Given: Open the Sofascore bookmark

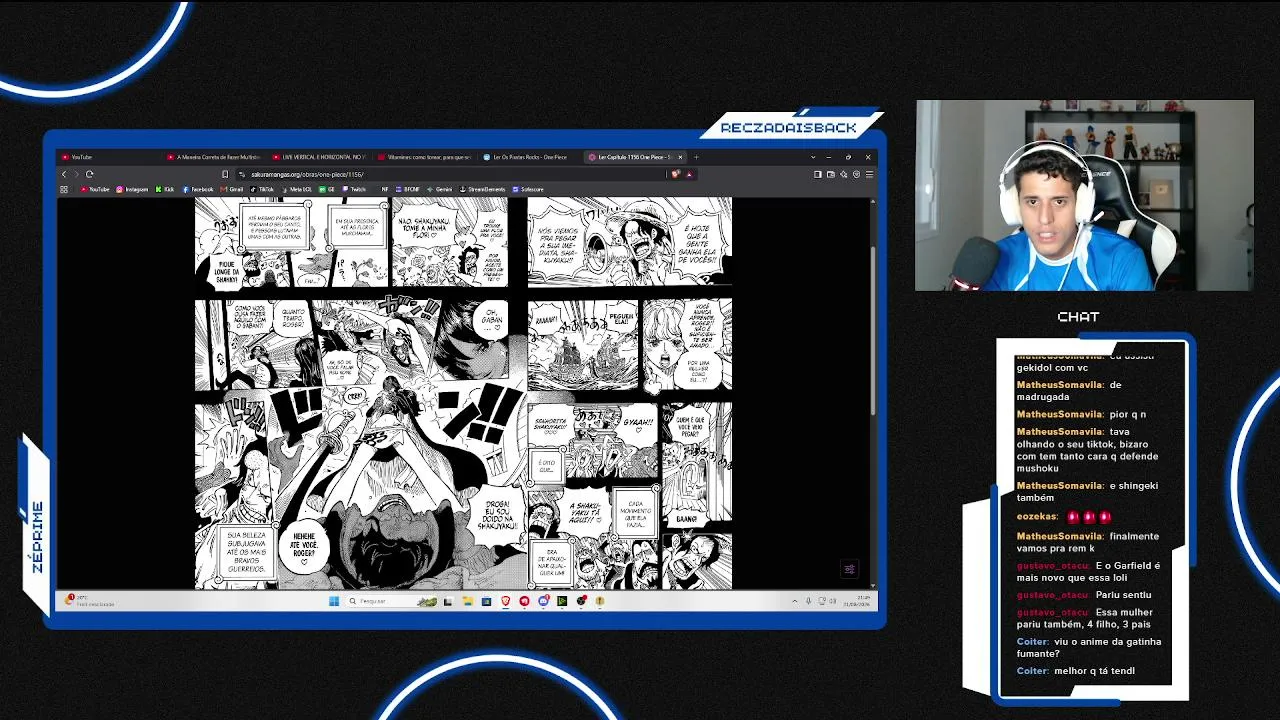Looking at the screenshot, I should coord(528,189).
